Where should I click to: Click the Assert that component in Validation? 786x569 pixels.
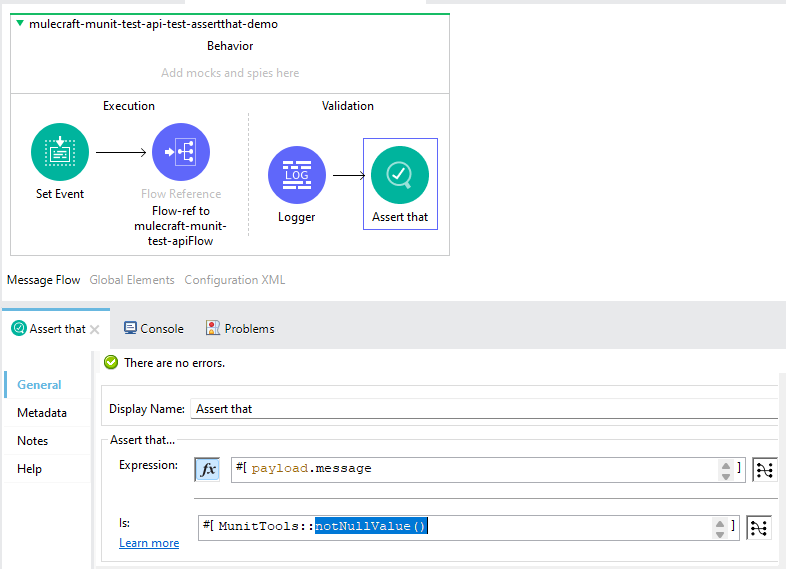pos(400,175)
